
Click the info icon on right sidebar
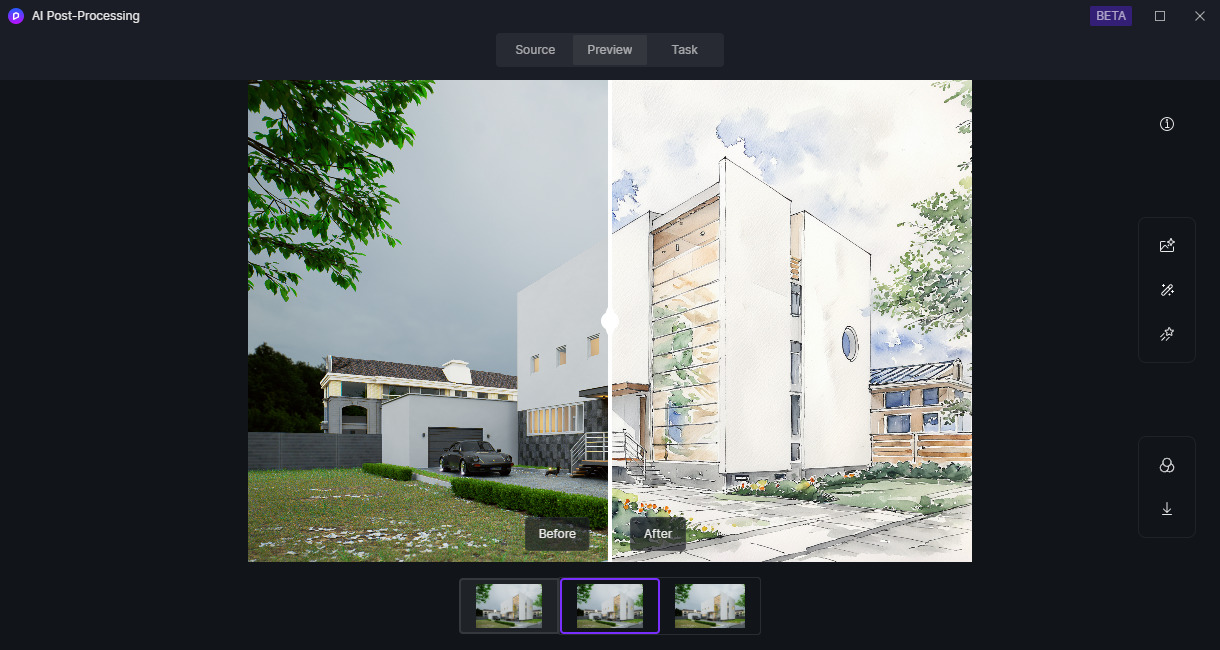(x=1167, y=124)
